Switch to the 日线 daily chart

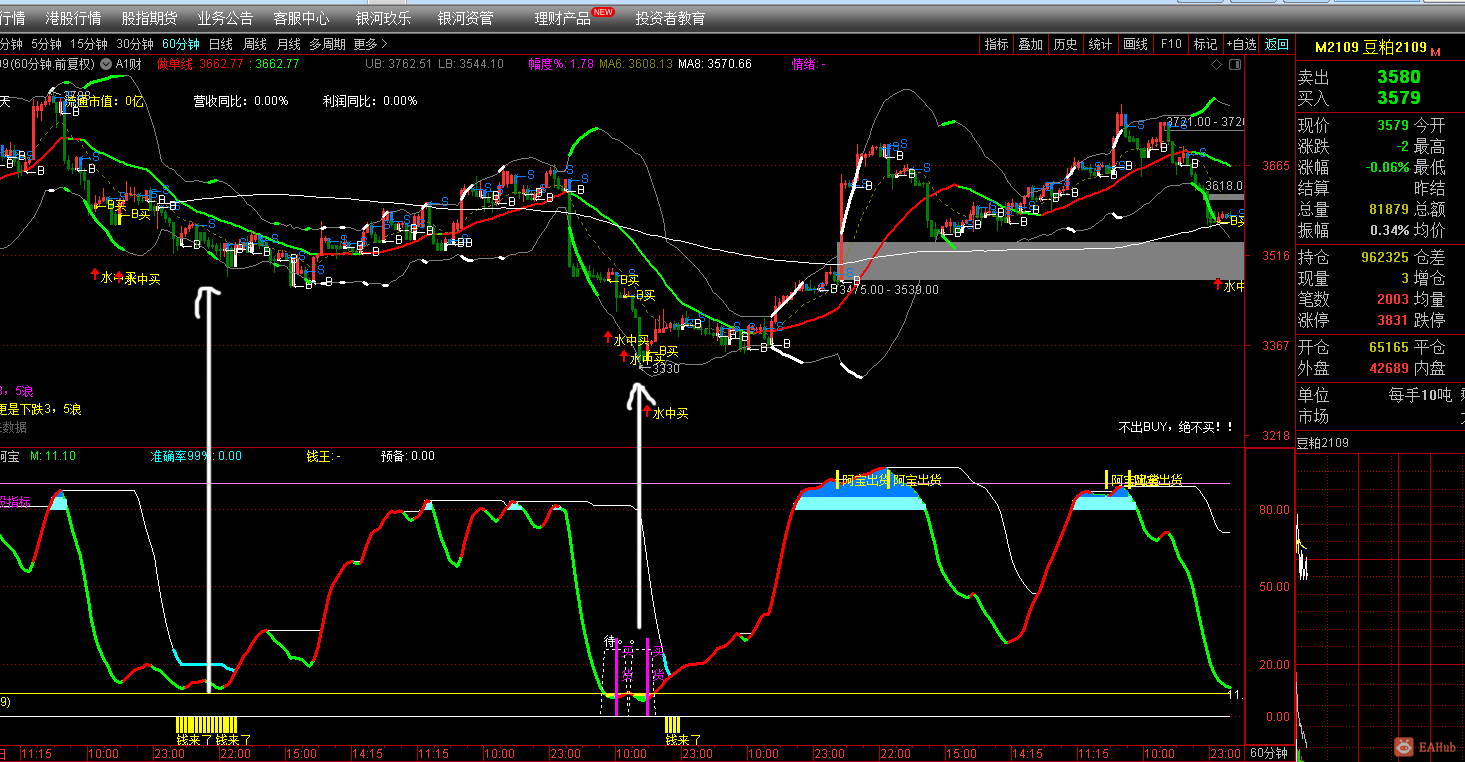coord(220,44)
